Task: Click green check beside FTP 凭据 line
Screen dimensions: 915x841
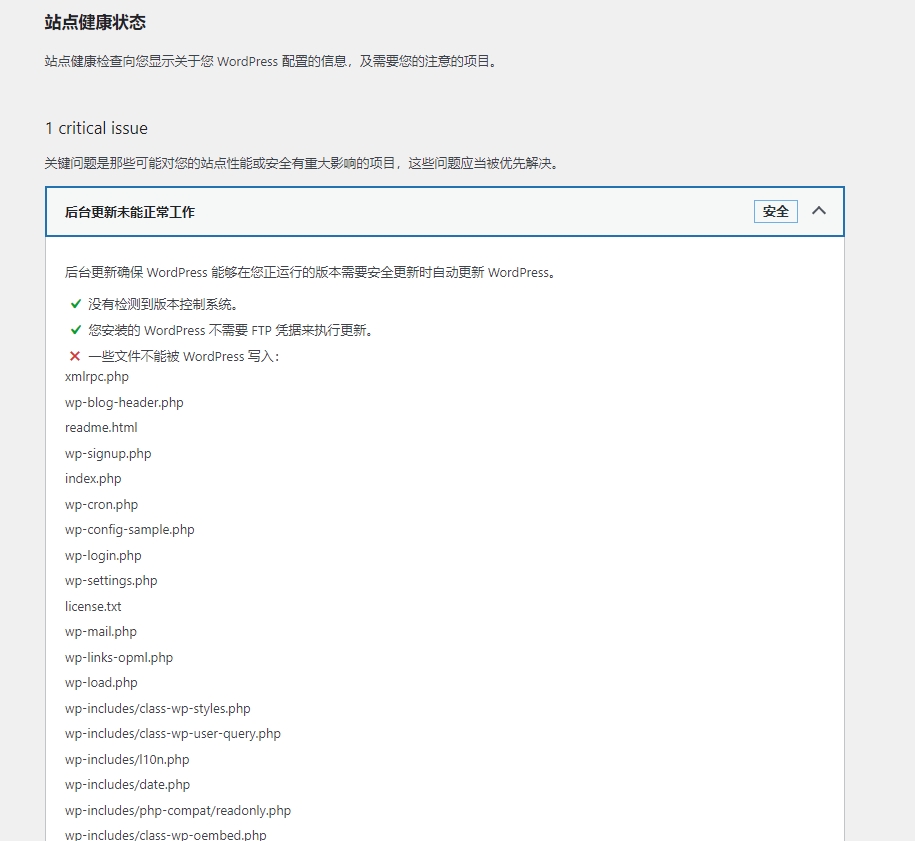Action: (76, 330)
